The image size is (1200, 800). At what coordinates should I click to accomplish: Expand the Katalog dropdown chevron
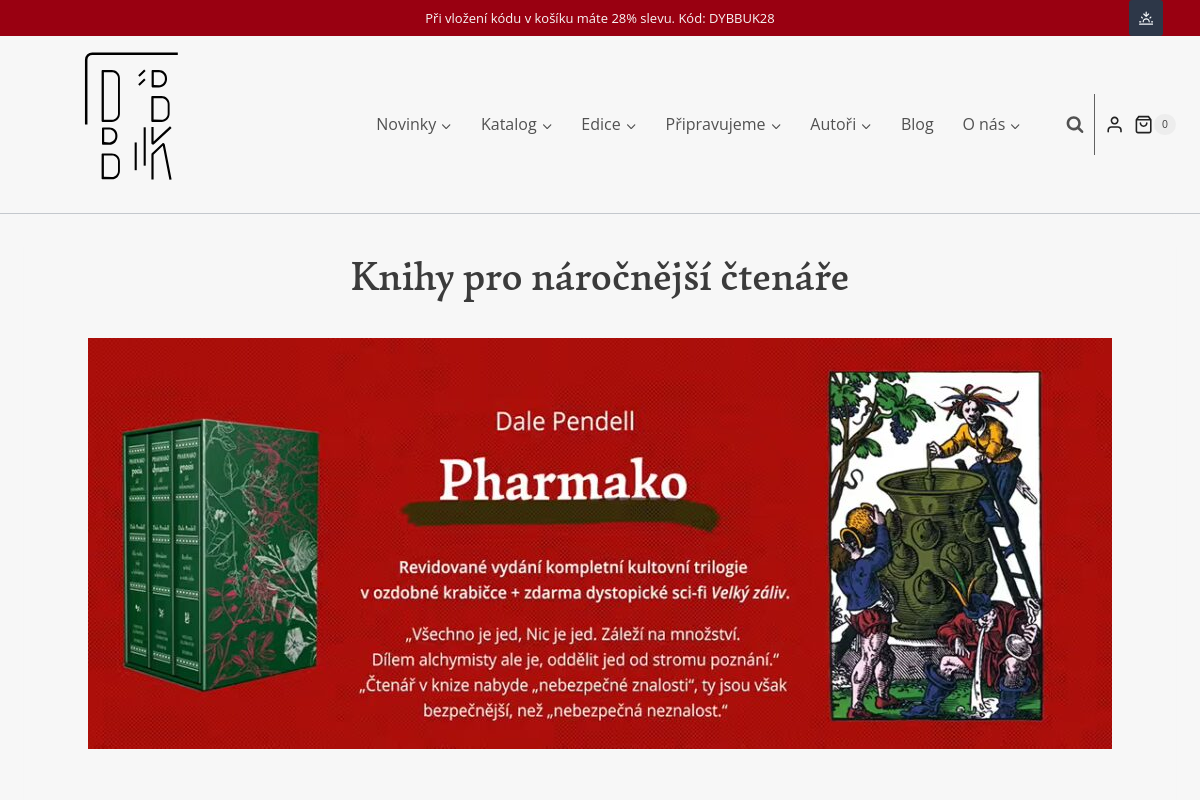coord(547,126)
